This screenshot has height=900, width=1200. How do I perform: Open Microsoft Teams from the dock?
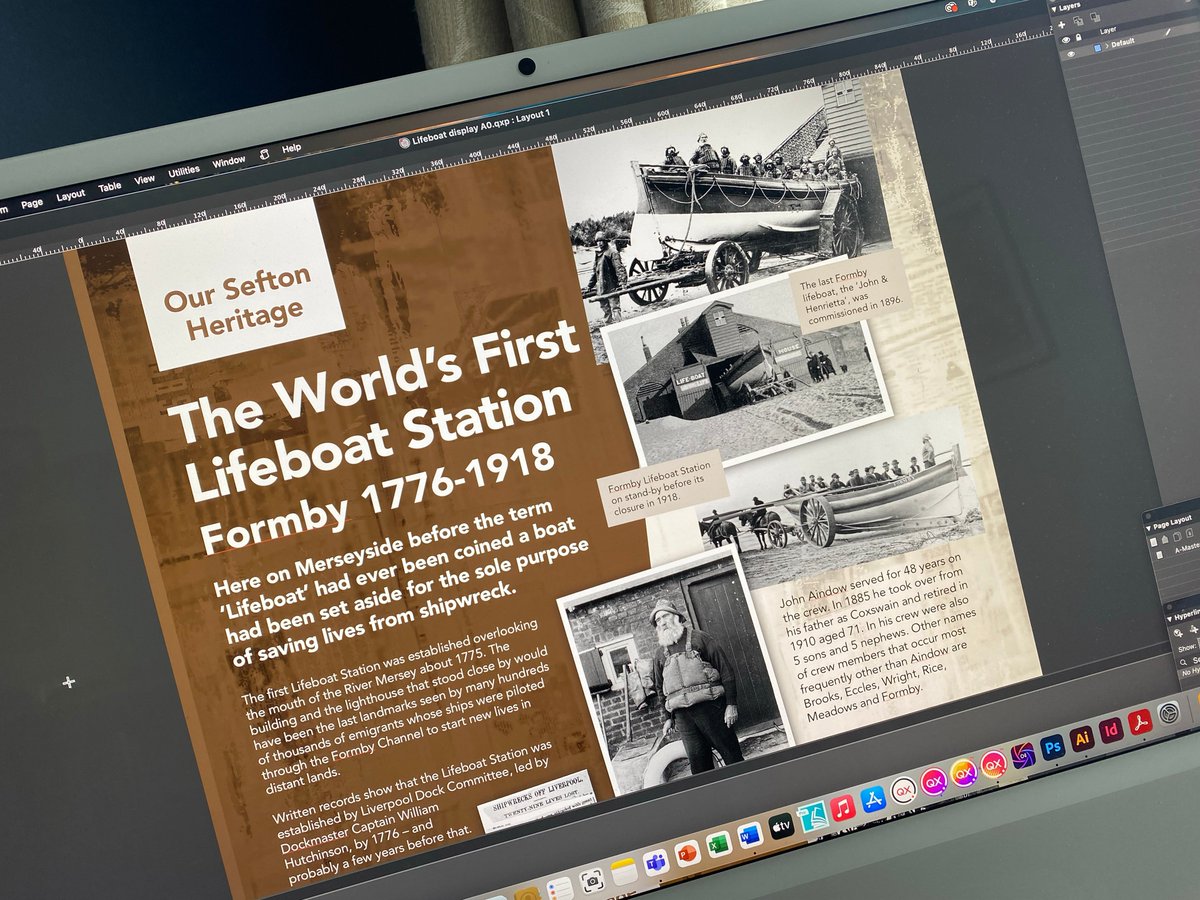[656, 863]
